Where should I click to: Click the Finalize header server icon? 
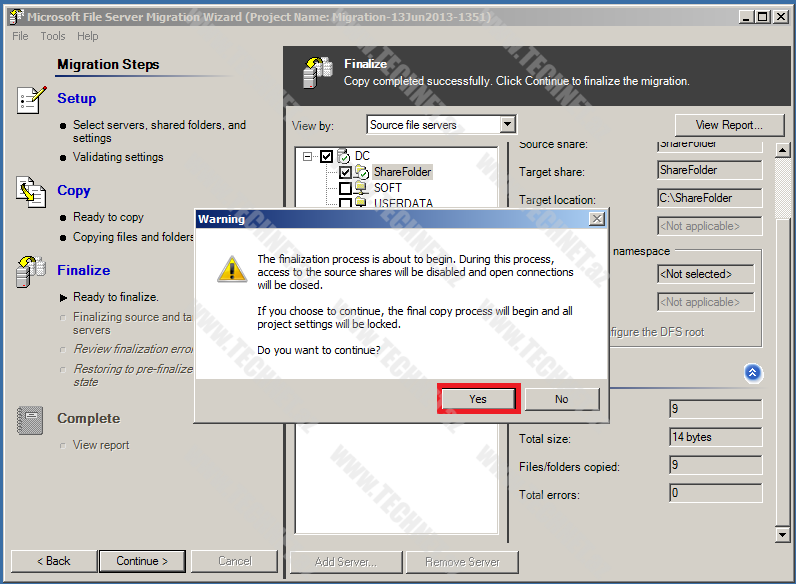(x=319, y=71)
